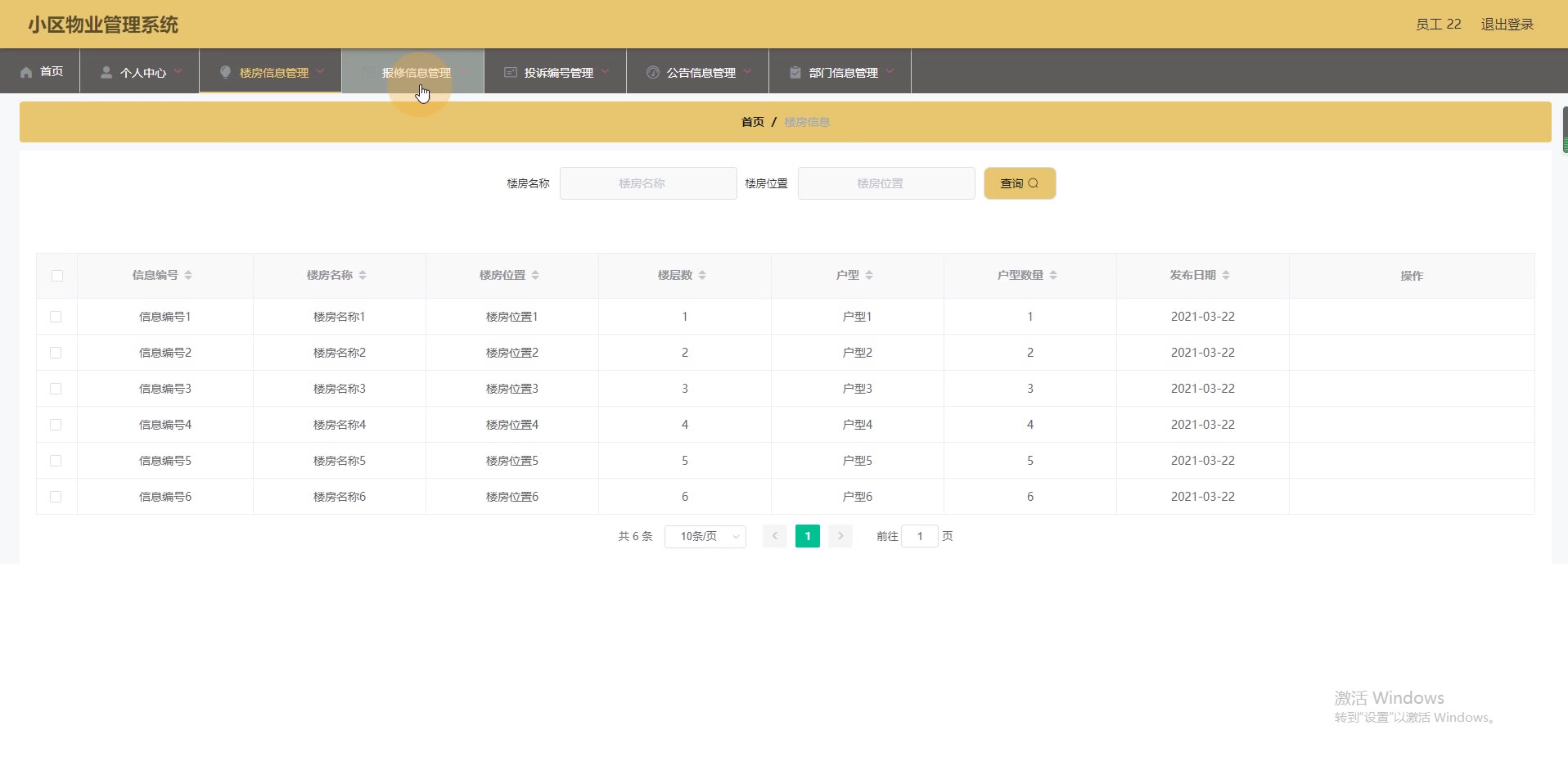Sort by 信息编号 using its sort arrows

(188, 275)
